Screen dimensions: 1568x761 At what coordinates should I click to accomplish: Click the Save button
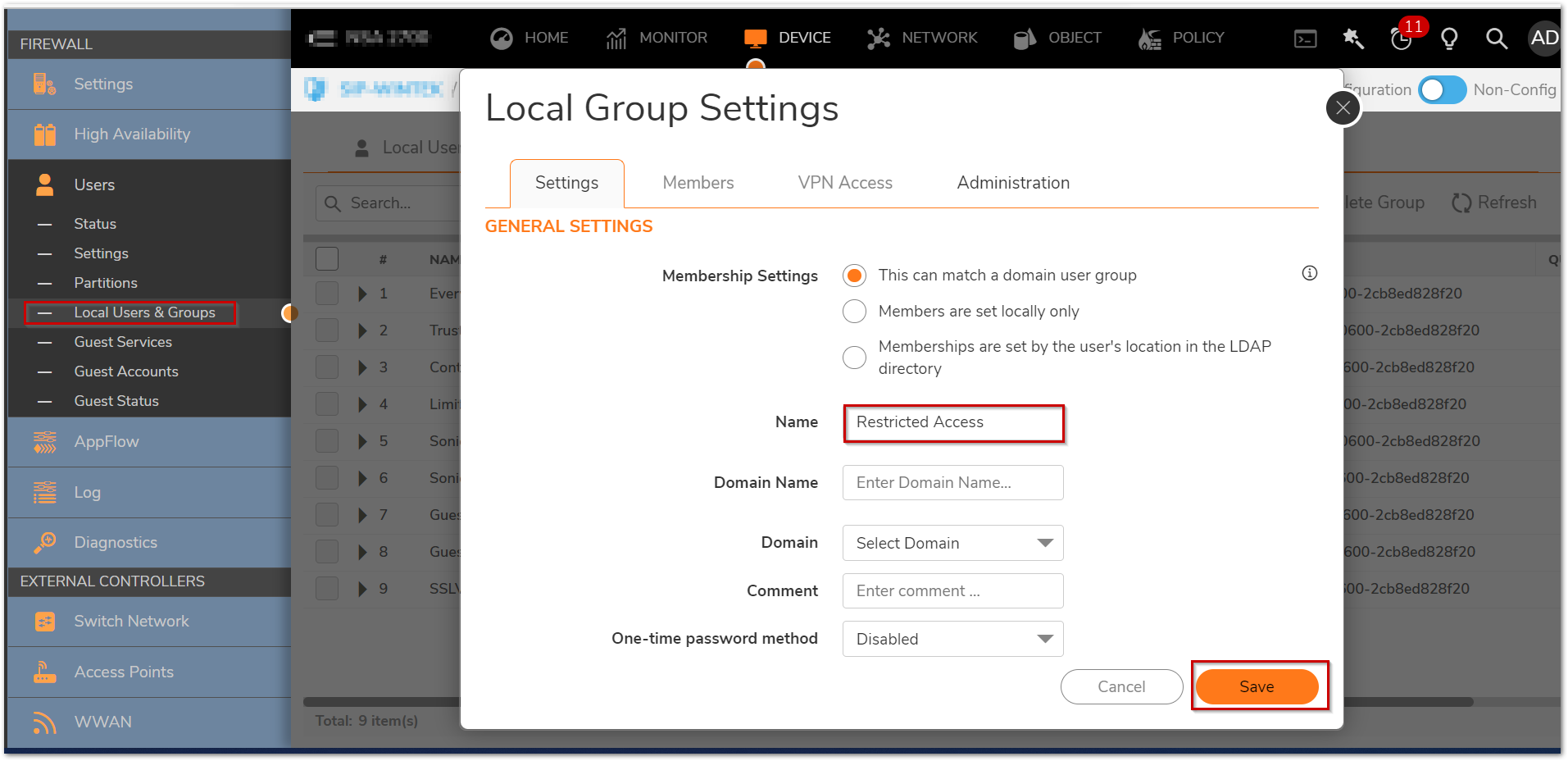coord(1257,686)
